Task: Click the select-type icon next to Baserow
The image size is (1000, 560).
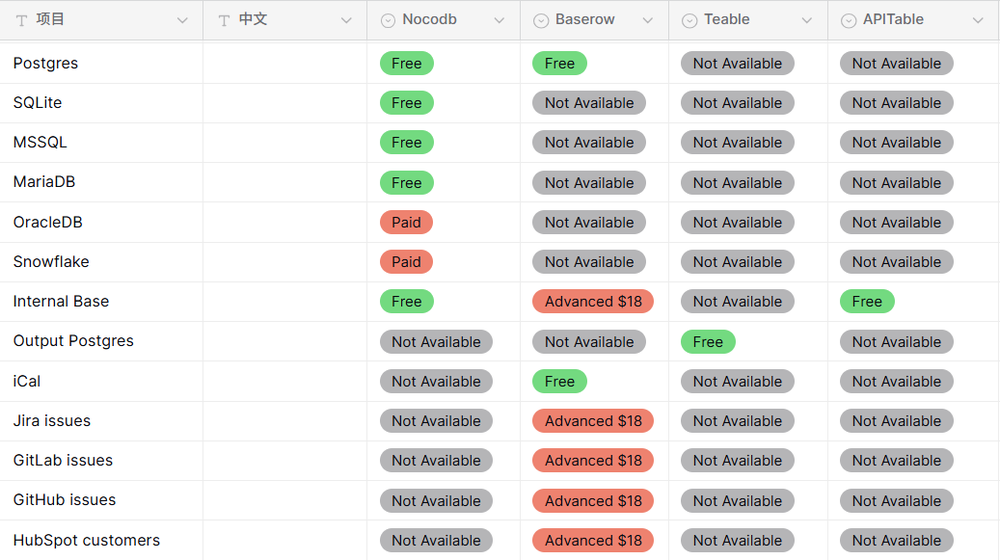Action: point(541,20)
